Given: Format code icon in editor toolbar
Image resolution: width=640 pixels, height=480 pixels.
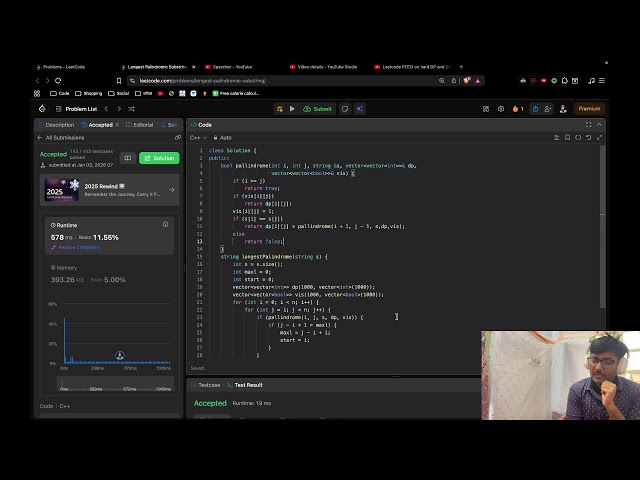Looking at the screenshot, I should tap(557, 138).
